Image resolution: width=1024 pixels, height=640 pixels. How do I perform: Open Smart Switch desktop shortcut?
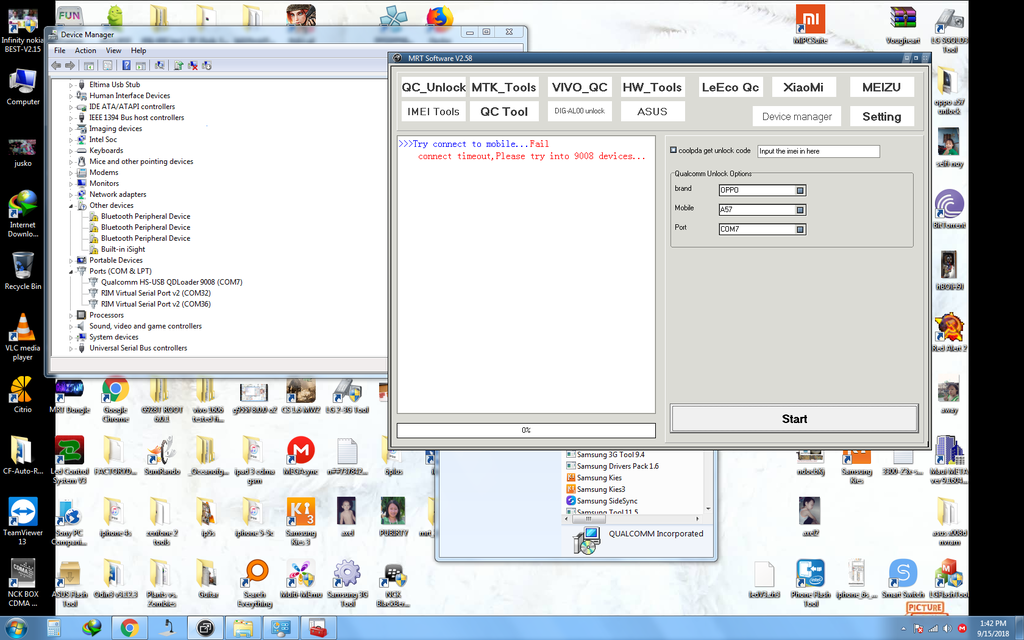point(903,579)
